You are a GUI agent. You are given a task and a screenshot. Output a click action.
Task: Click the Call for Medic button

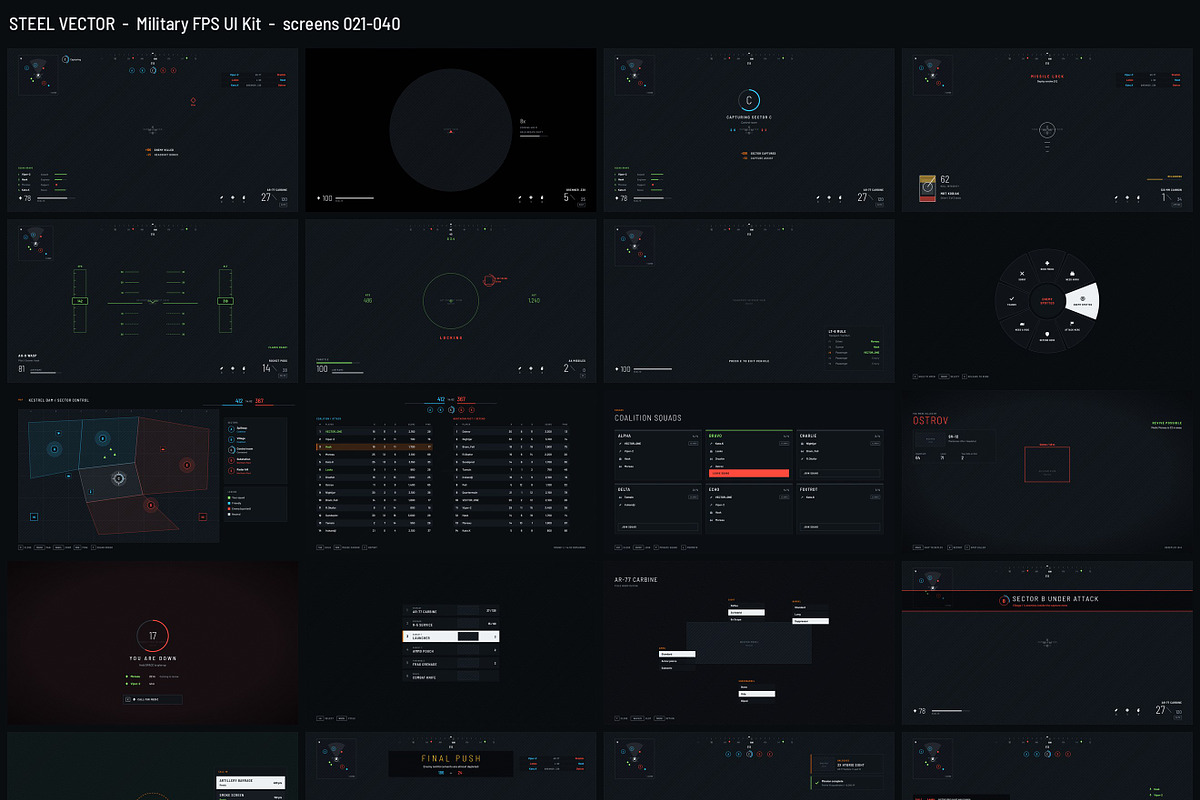pos(153,699)
